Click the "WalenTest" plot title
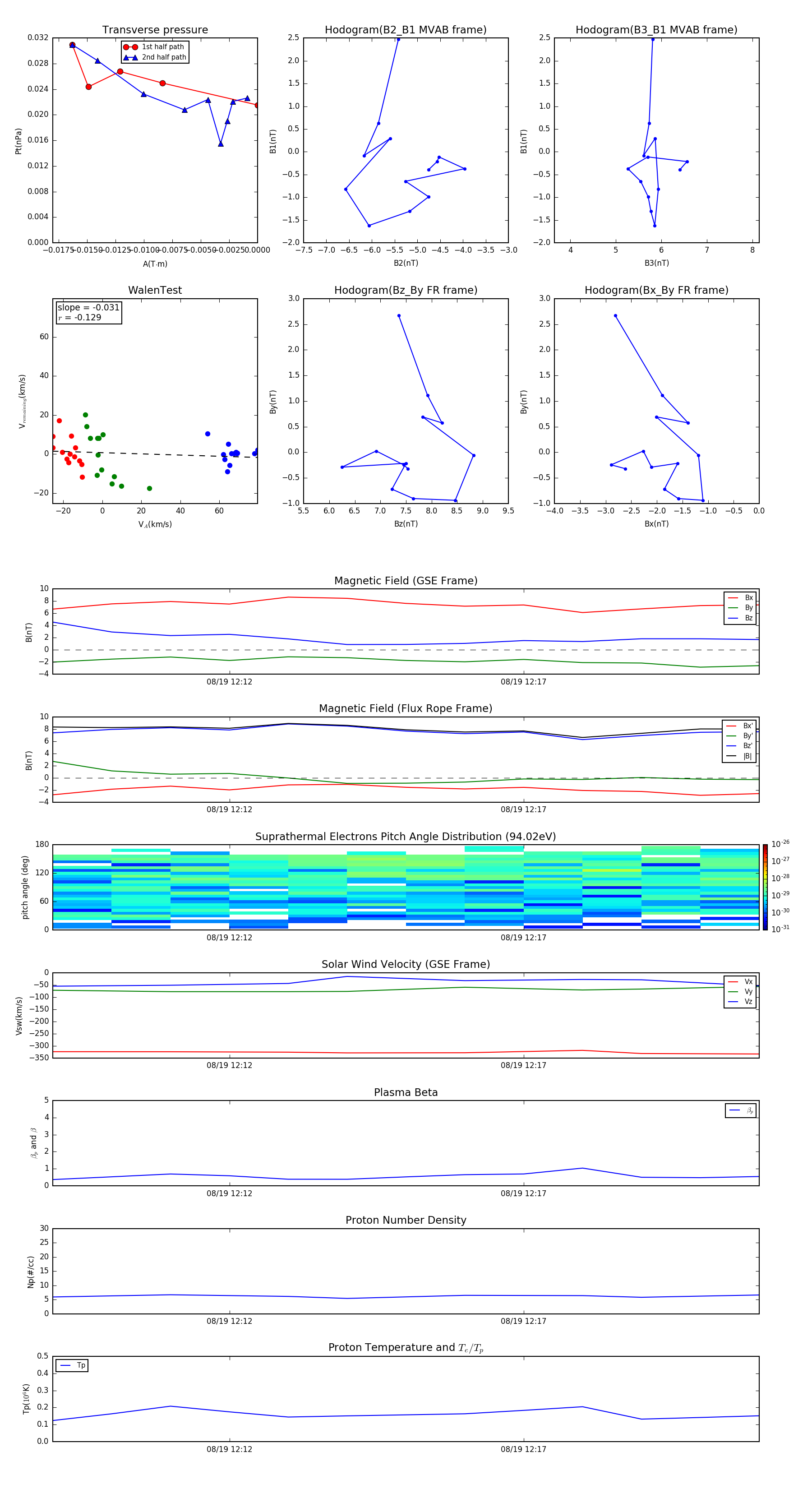The image size is (812, 1489). coord(155,290)
